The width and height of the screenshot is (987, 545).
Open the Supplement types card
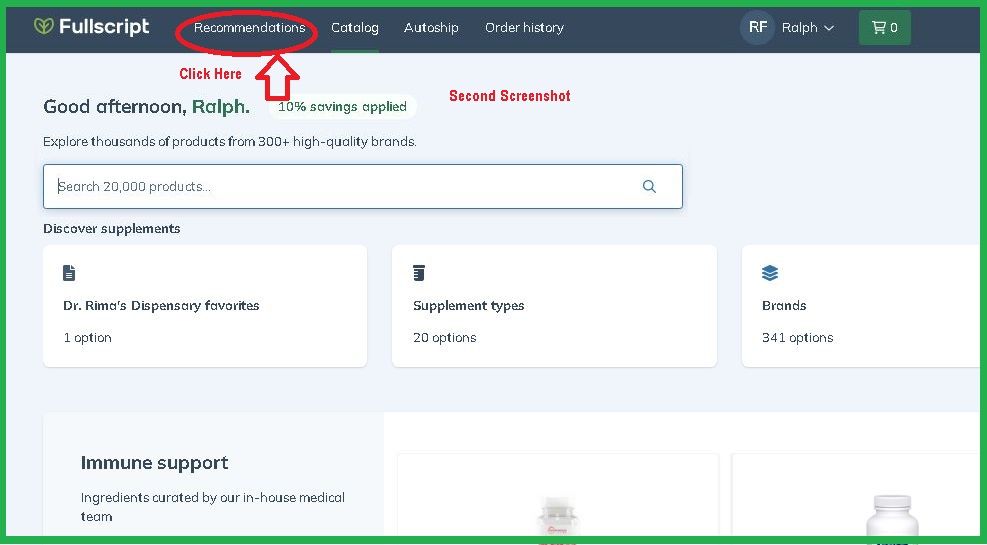(554, 306)
